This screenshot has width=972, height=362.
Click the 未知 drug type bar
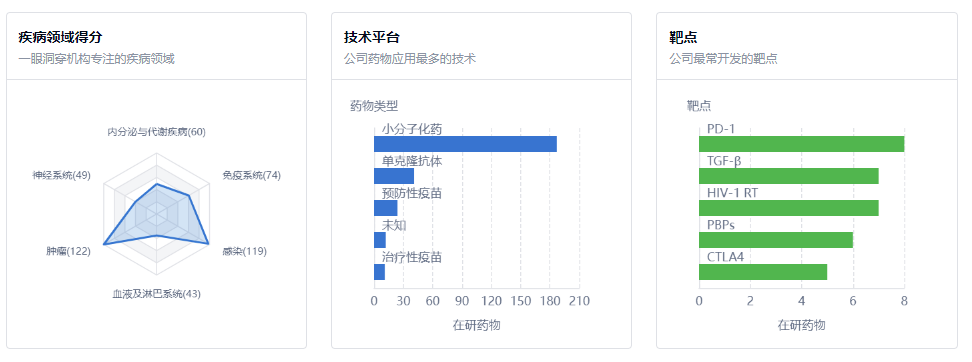pyautogui.click(x=380, y=240)
